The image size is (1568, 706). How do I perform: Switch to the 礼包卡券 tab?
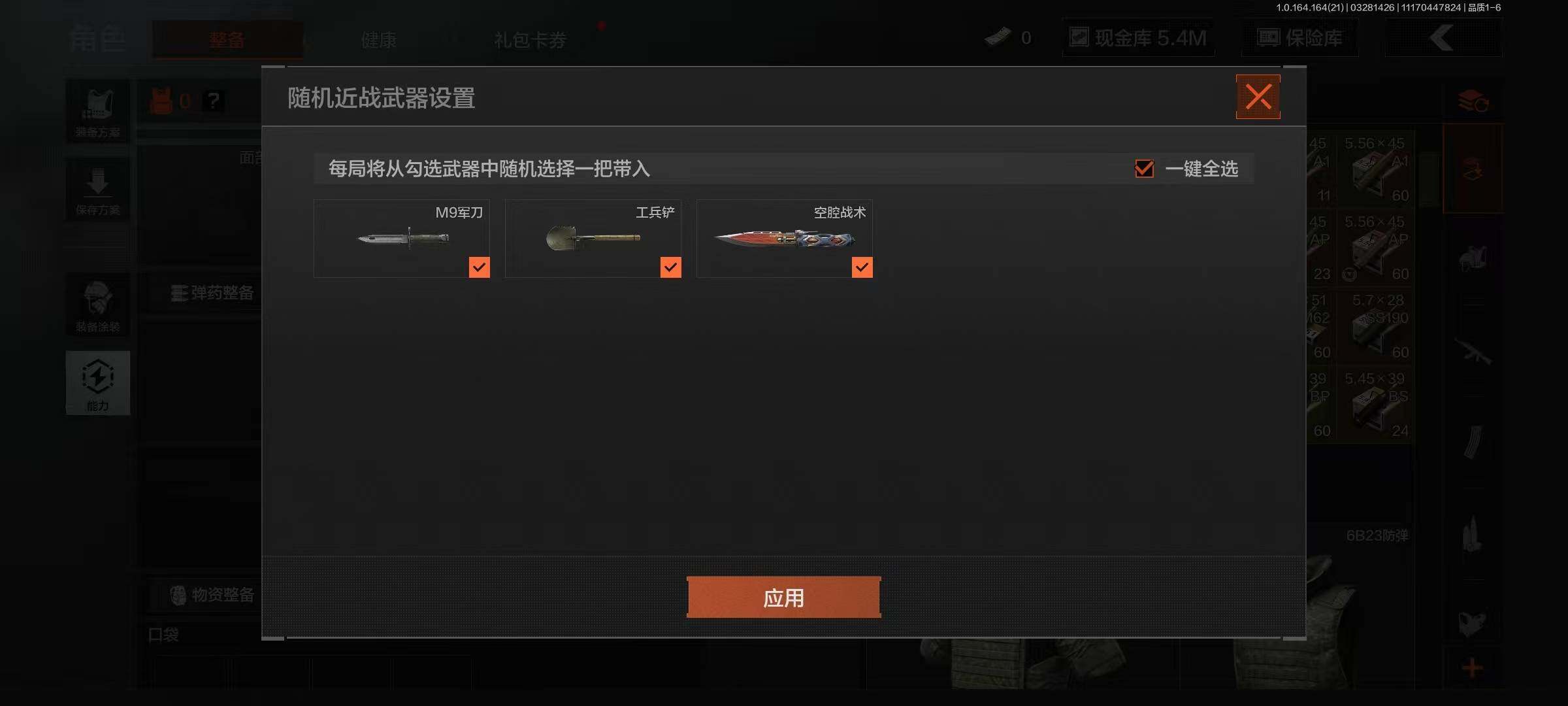coord(530,40)
